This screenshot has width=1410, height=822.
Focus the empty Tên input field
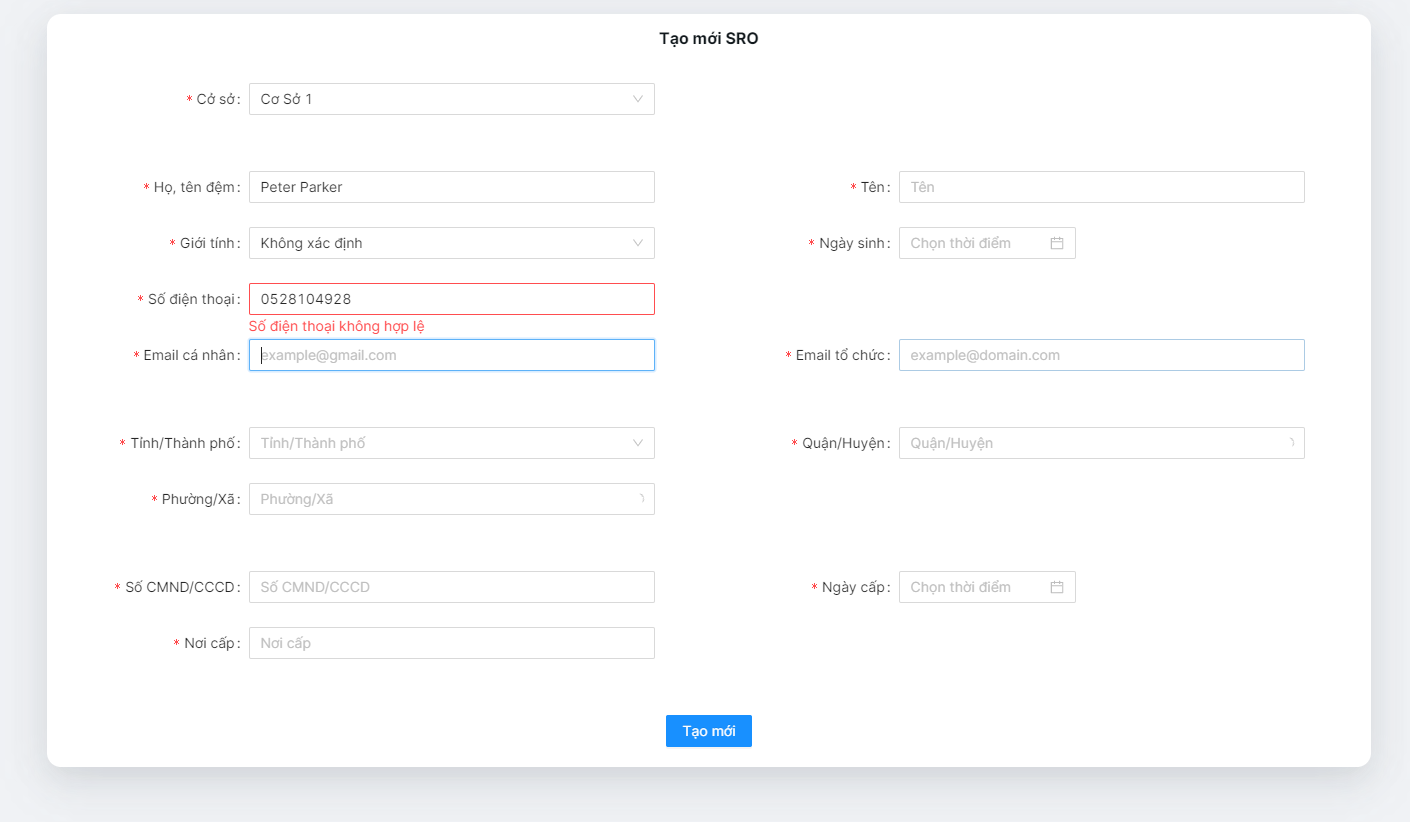pyautogui.click(x=1100, y=187)
